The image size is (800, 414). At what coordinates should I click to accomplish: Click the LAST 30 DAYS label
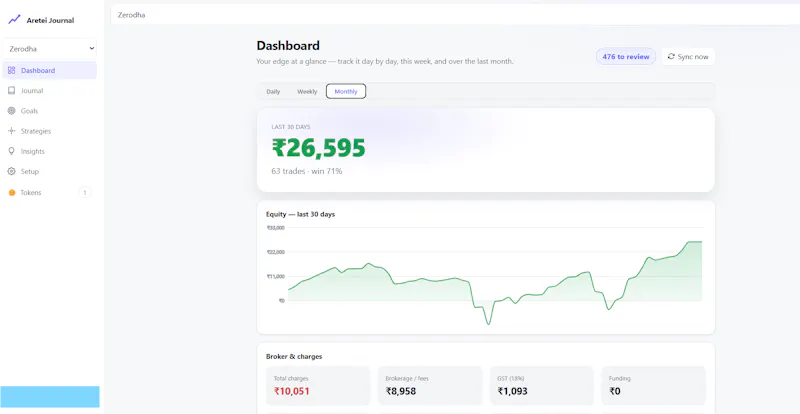point(291,127)
